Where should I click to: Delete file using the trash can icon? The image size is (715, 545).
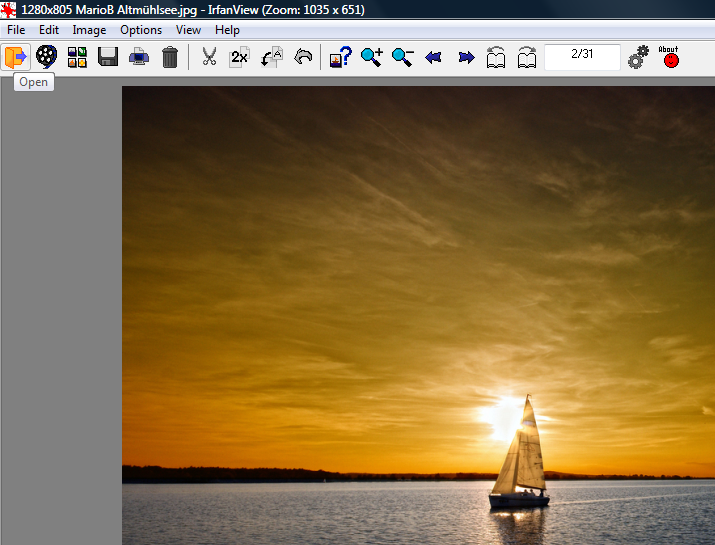pyautogui.click(x=170, y=57)
